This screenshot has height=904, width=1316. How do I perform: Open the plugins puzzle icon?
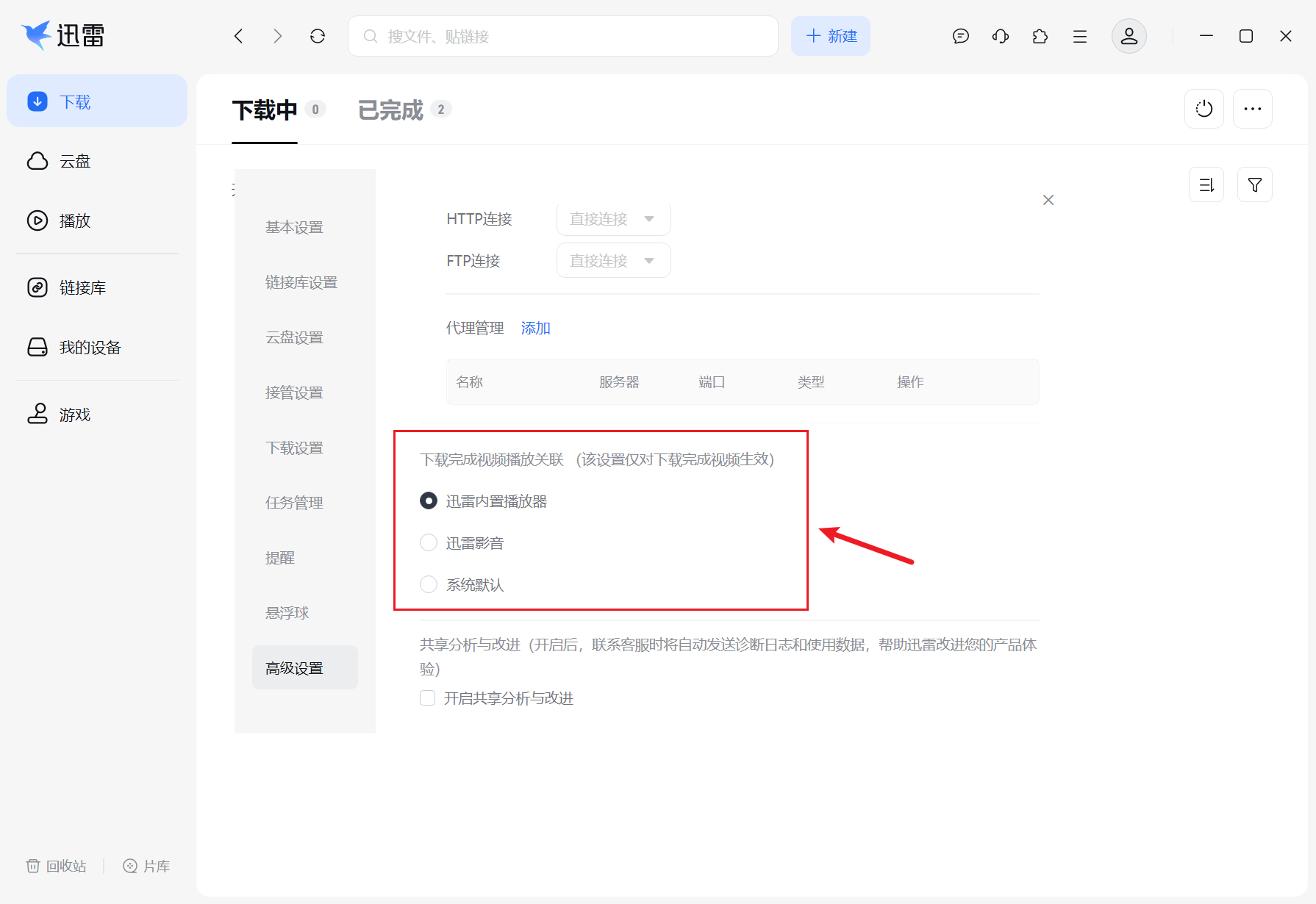click(x=1040, y=36)
